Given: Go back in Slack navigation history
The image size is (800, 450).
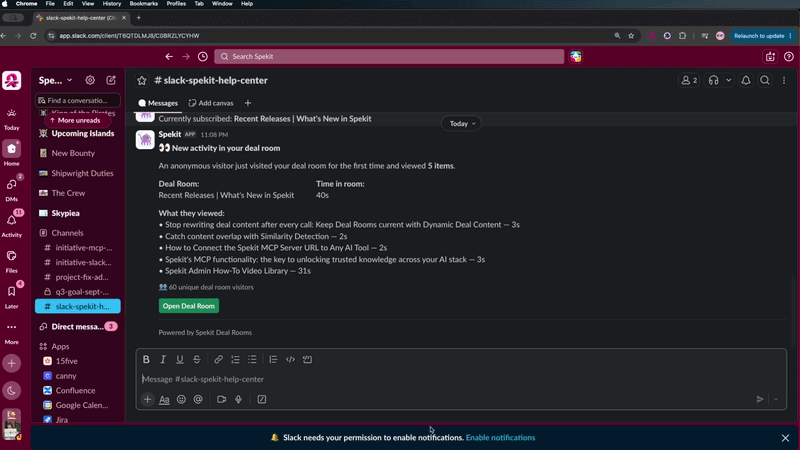Looking at the screenshot, I should [169, 57].
